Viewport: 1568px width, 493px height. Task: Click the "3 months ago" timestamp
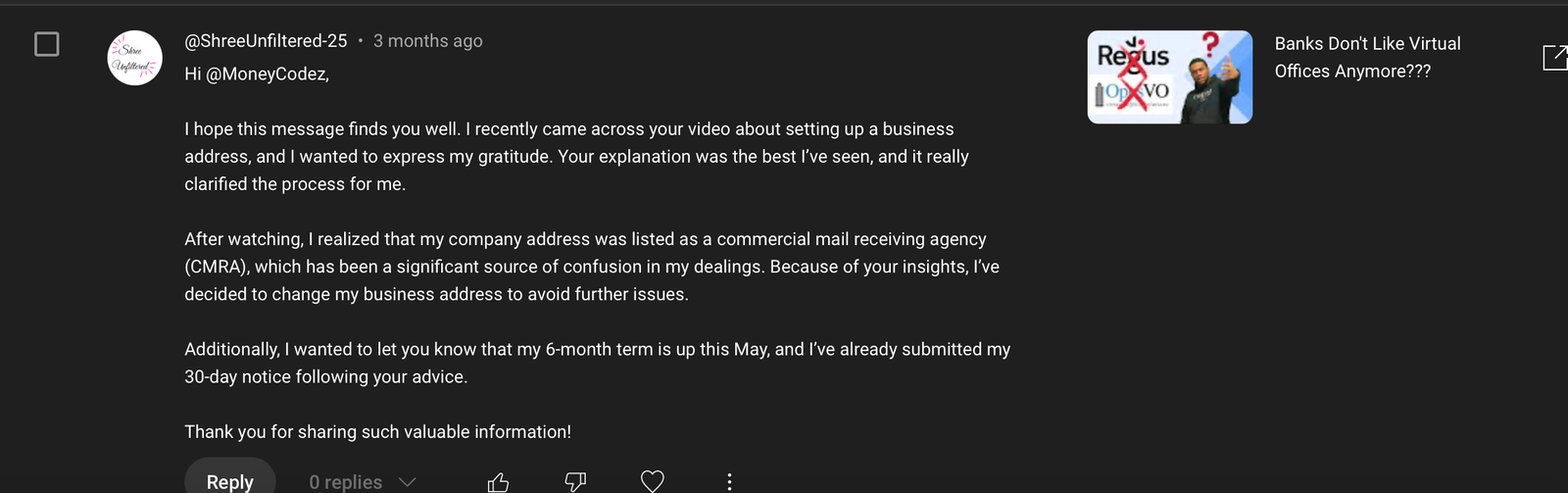coord(427,41)
